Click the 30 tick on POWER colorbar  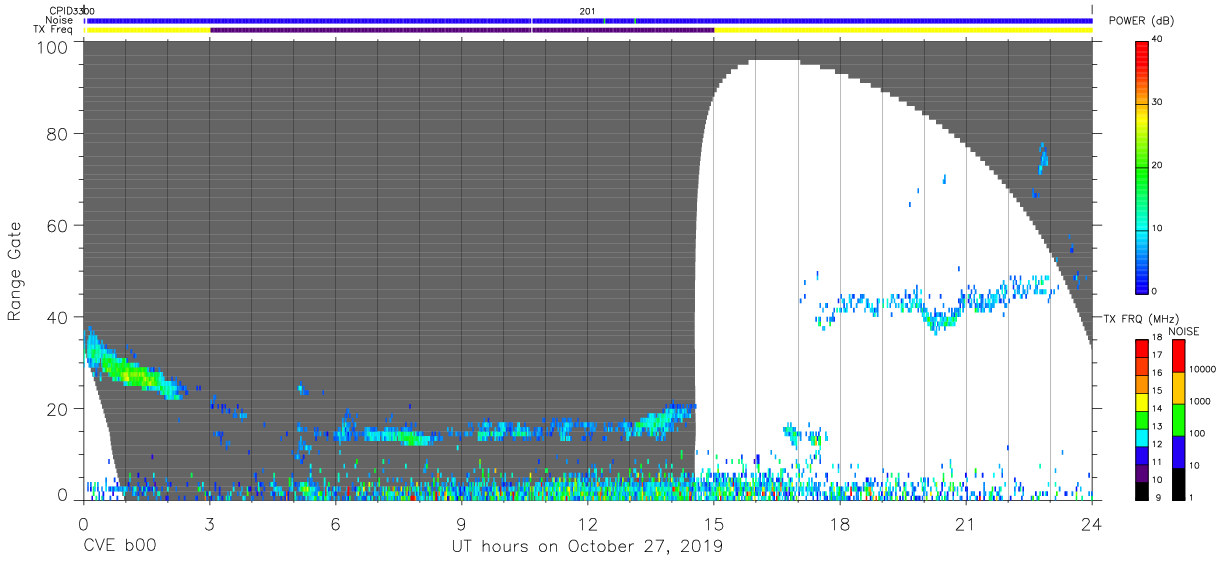pyautogui.click(x=1156, y=103)
